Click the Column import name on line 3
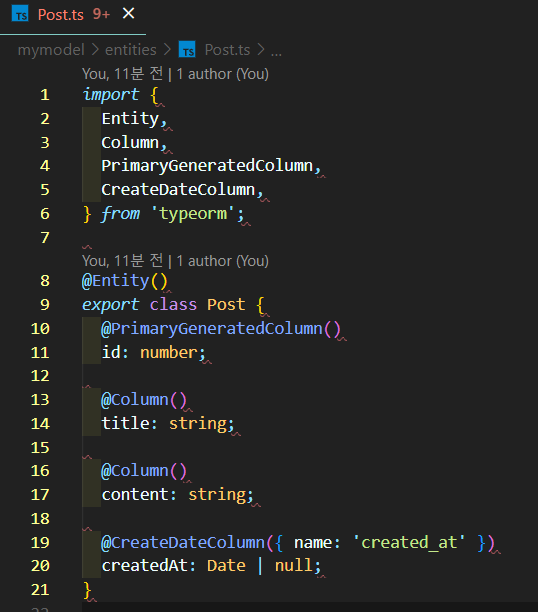 130,142
